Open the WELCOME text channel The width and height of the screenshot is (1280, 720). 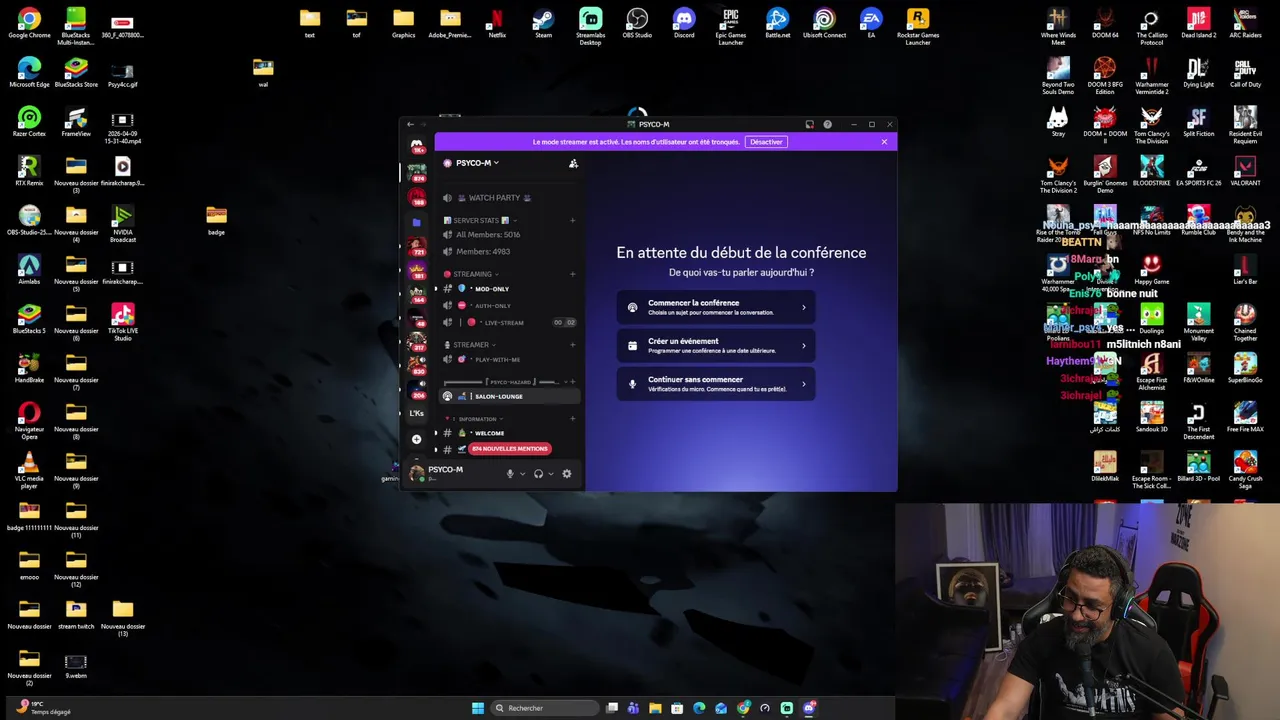click(x=509, y=433)
